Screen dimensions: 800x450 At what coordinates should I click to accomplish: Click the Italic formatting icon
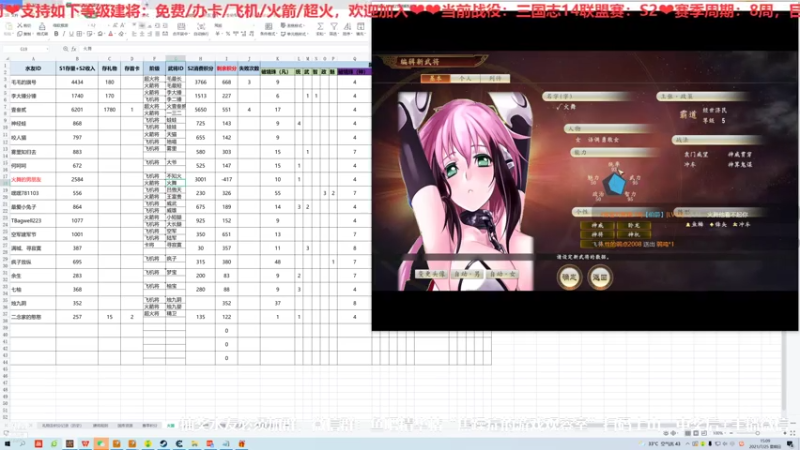[64, 34]
